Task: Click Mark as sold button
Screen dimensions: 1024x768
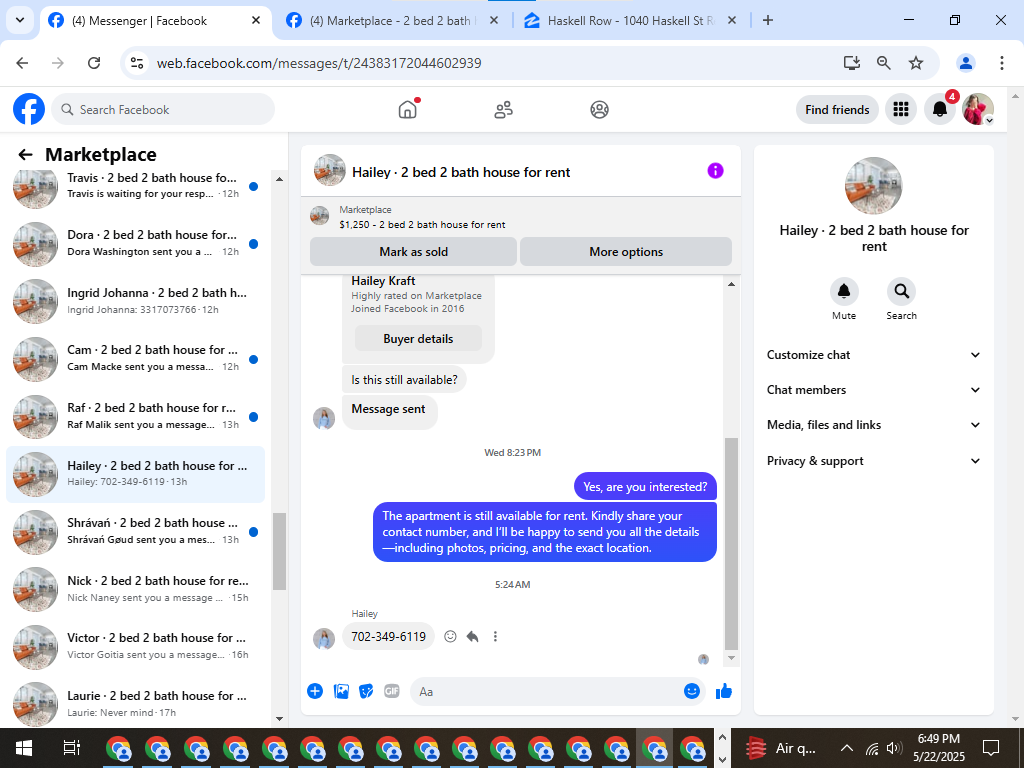Action: [413, 251]
